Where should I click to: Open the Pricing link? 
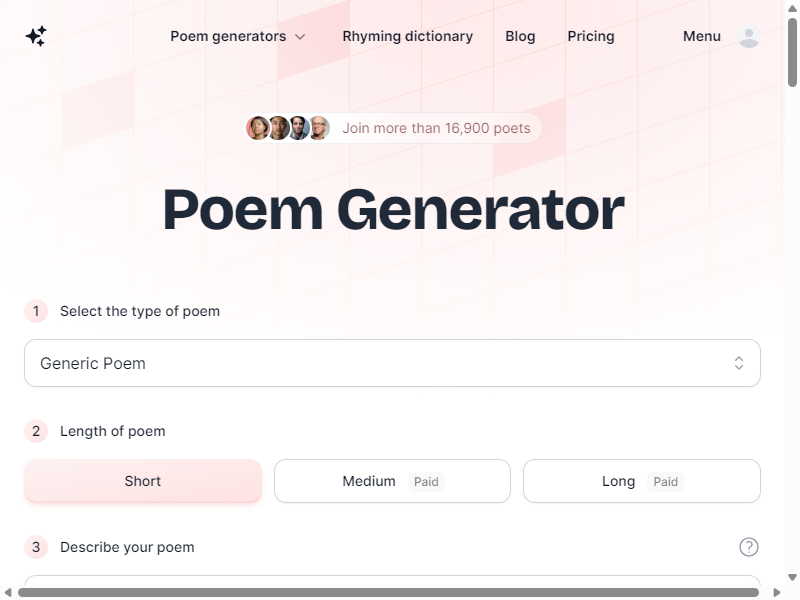(591, 36)
